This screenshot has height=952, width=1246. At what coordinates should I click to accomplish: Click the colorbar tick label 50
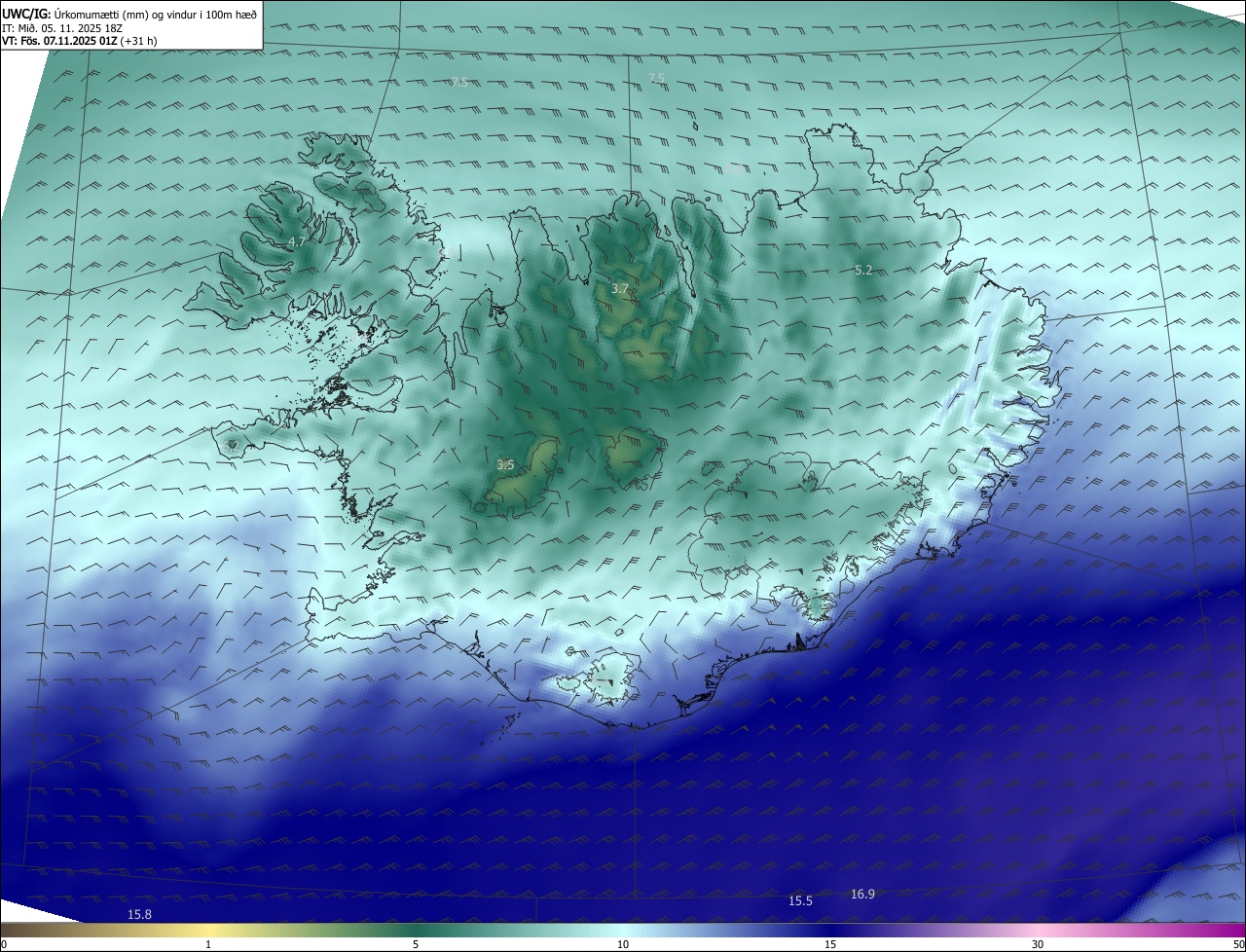(x=1239, y=944)
